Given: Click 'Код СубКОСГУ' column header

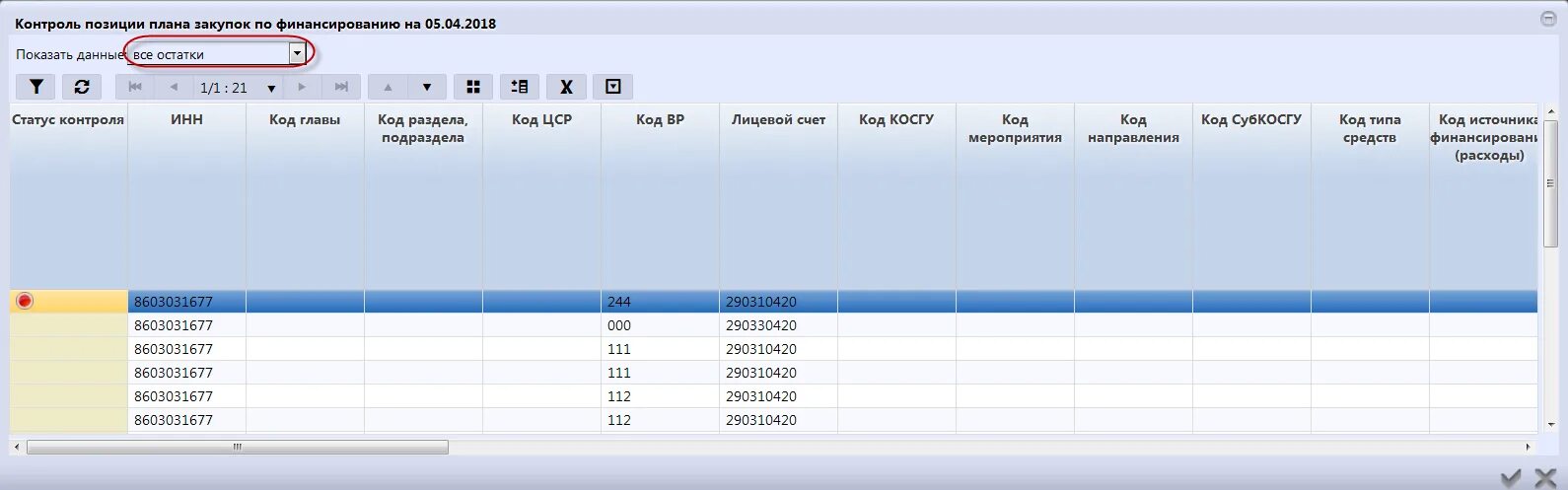Looking at the screenshot, I should 1251,195.
